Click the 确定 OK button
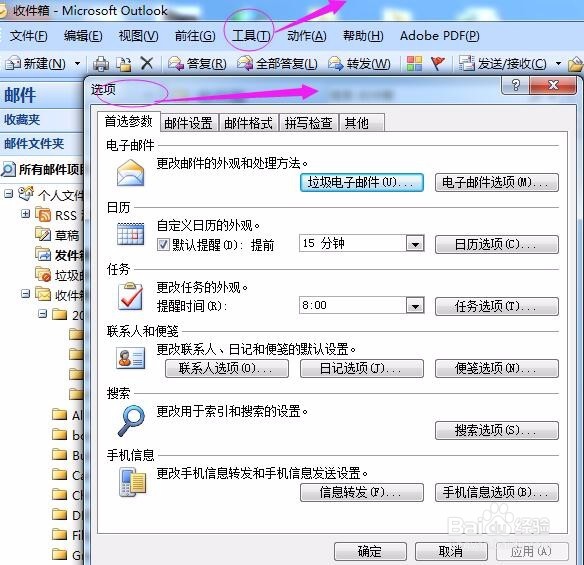Image resolution: width=584 pixels, height=565 pixels. coord(370,551)
